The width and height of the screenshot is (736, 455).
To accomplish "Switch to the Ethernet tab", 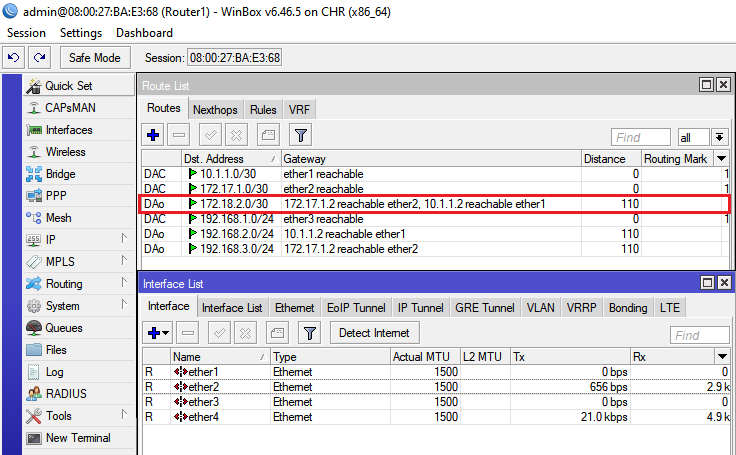I will tap(294, 308).
